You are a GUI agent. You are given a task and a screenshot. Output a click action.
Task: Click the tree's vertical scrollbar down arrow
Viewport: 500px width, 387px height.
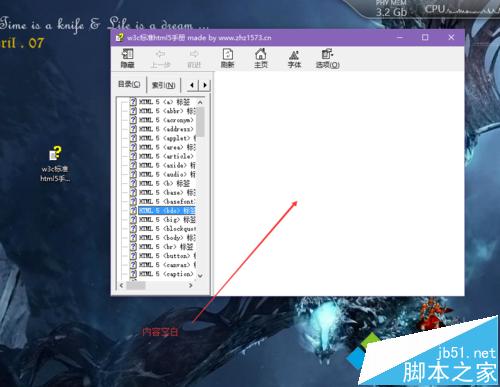(200, 276)
